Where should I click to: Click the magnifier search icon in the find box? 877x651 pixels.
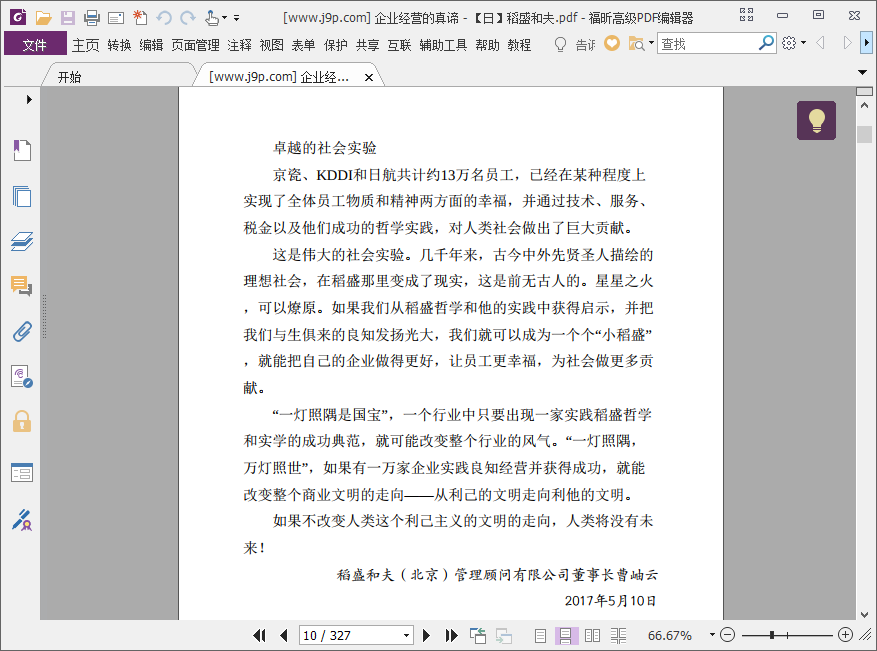coord(766,43)
